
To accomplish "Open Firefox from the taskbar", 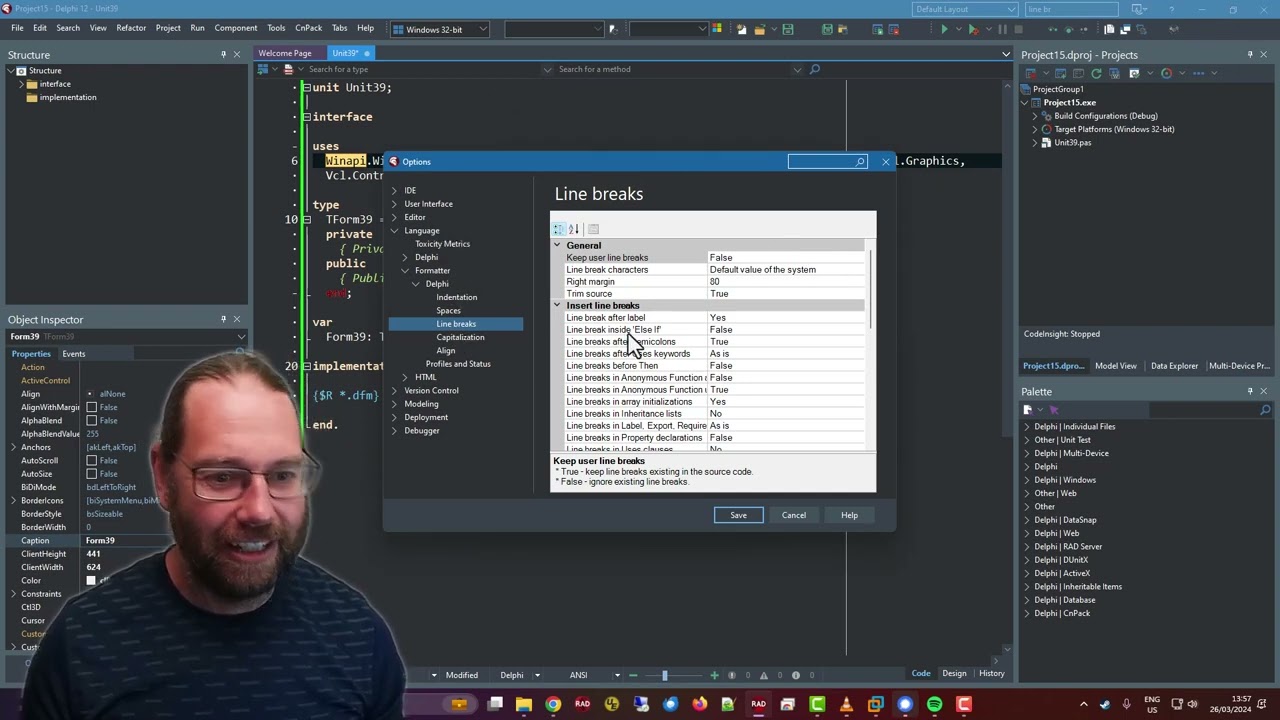I will coord(699,704).
